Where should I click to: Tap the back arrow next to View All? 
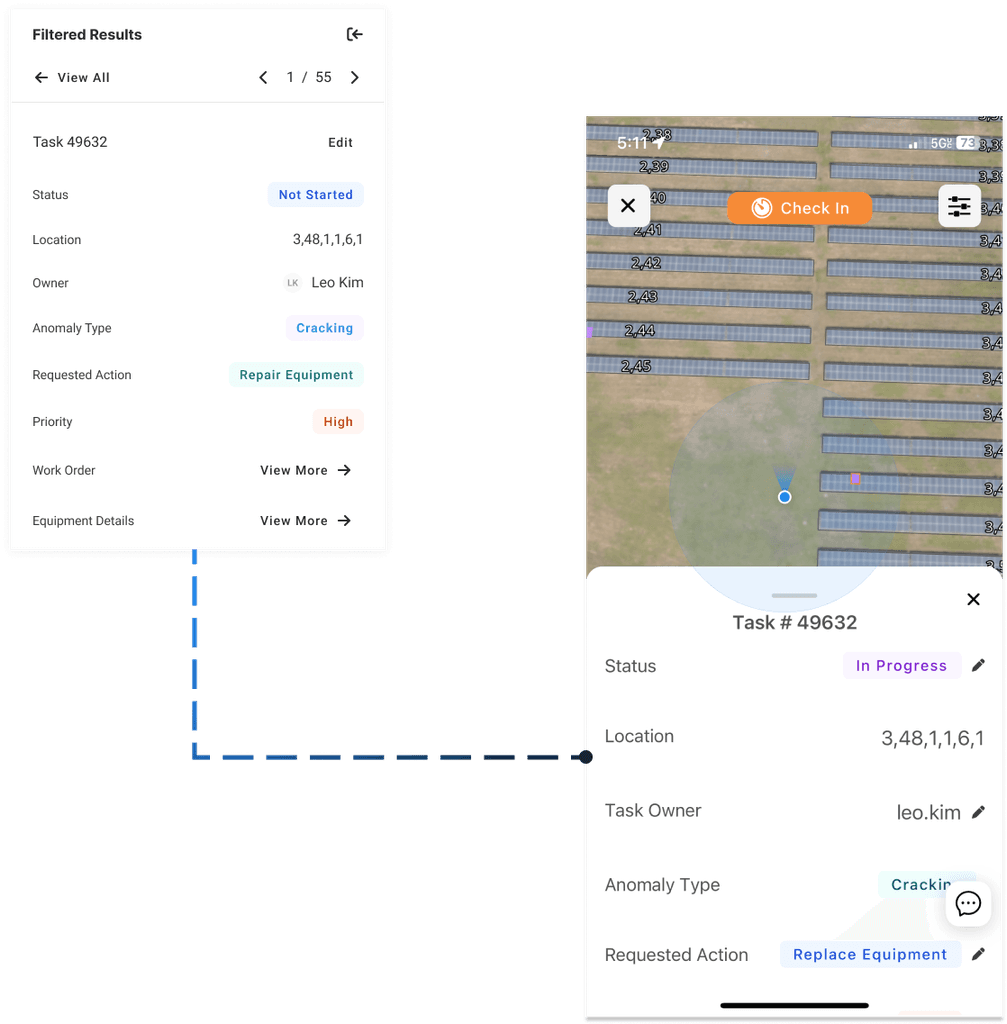pos(40,77)
